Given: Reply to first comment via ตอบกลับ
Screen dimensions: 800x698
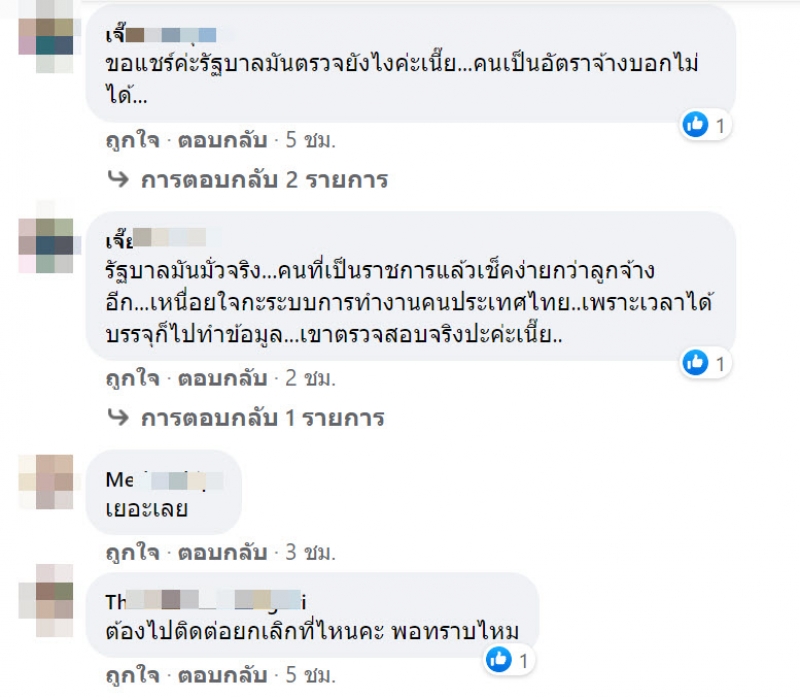Looking at the screenshot, I should coord(222,139).
